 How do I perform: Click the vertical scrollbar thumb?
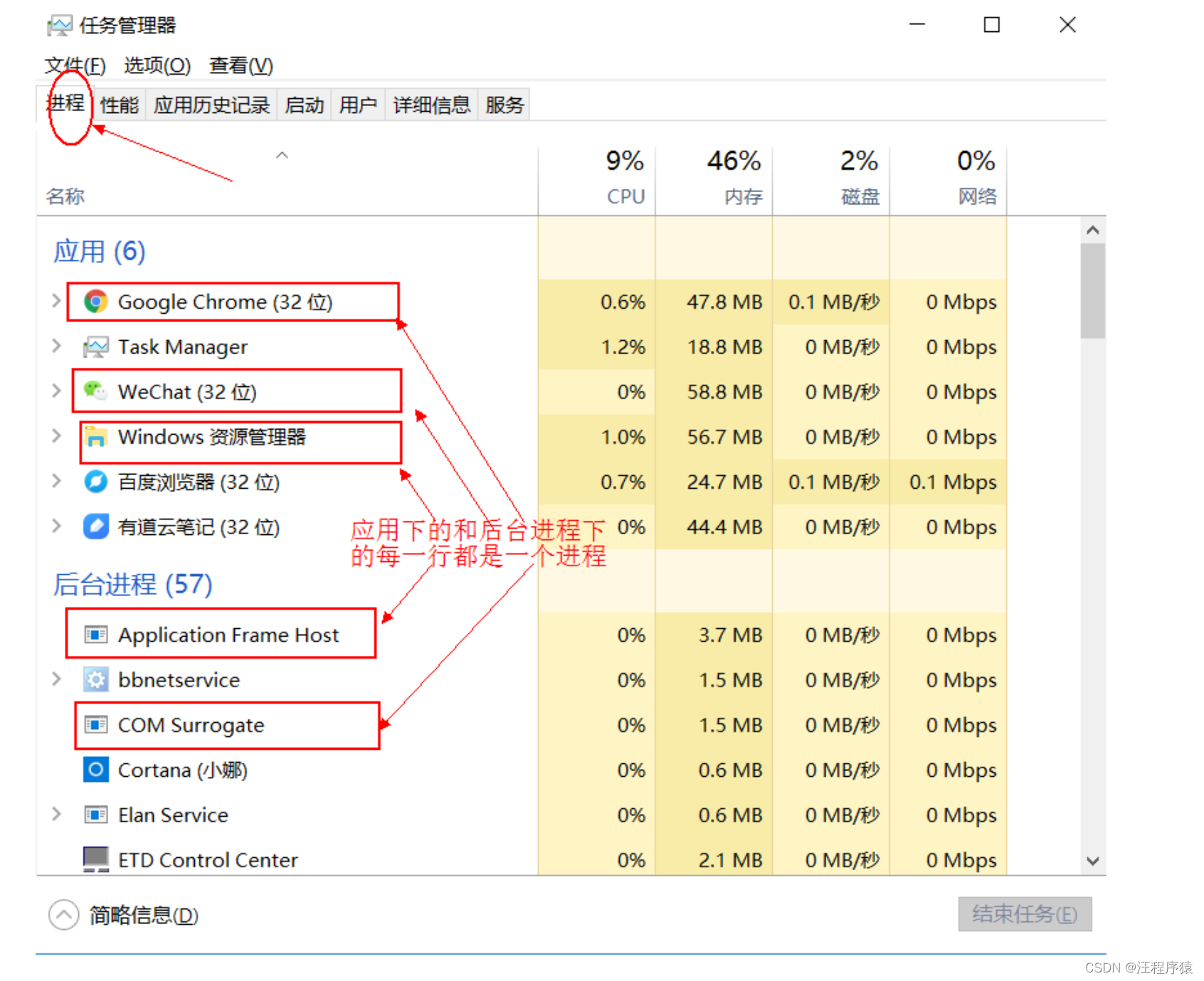pyautogui.click(x=1093, y=291)
